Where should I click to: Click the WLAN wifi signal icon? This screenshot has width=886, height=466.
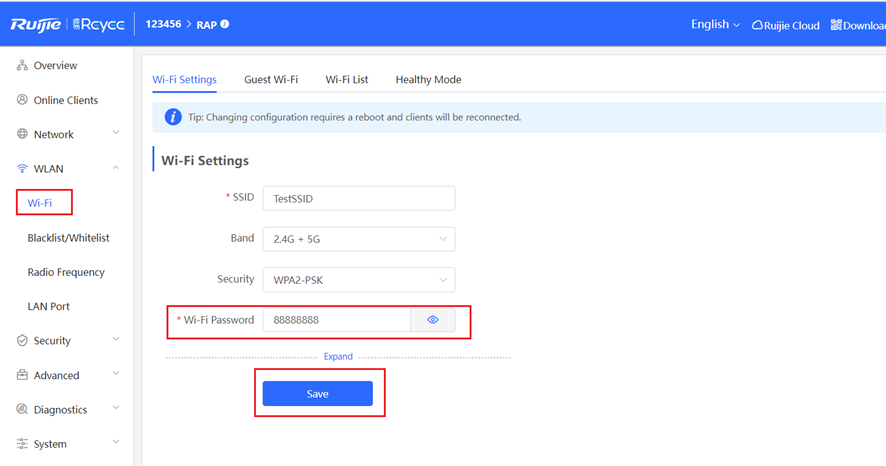[22, 168]
